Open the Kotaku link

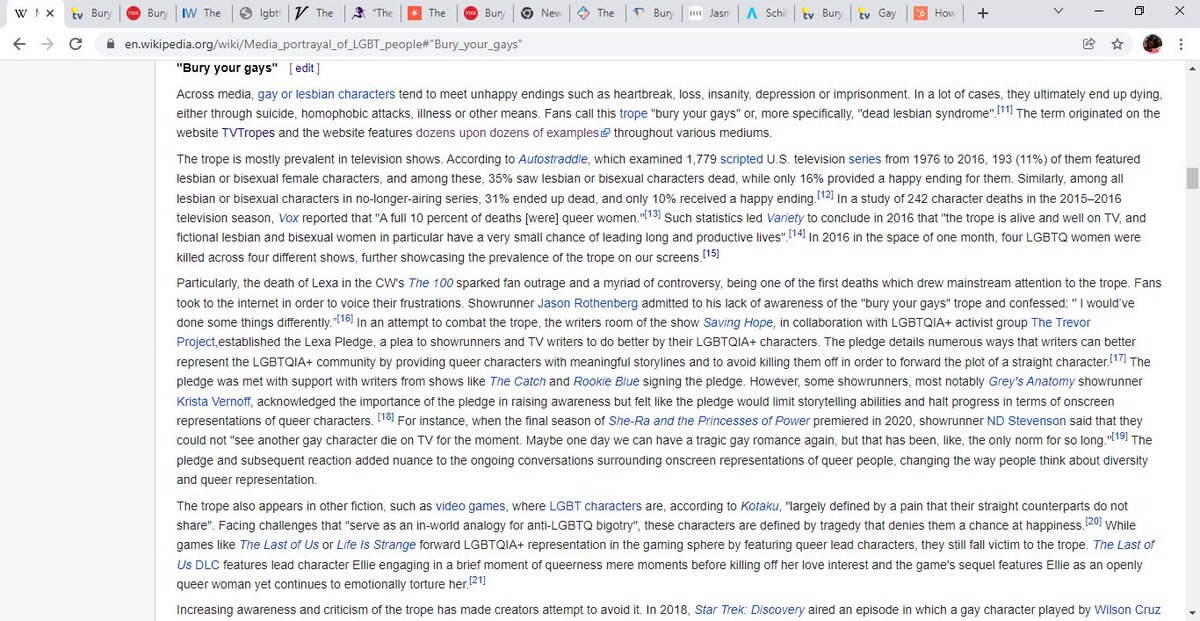[x=759, y=505]
